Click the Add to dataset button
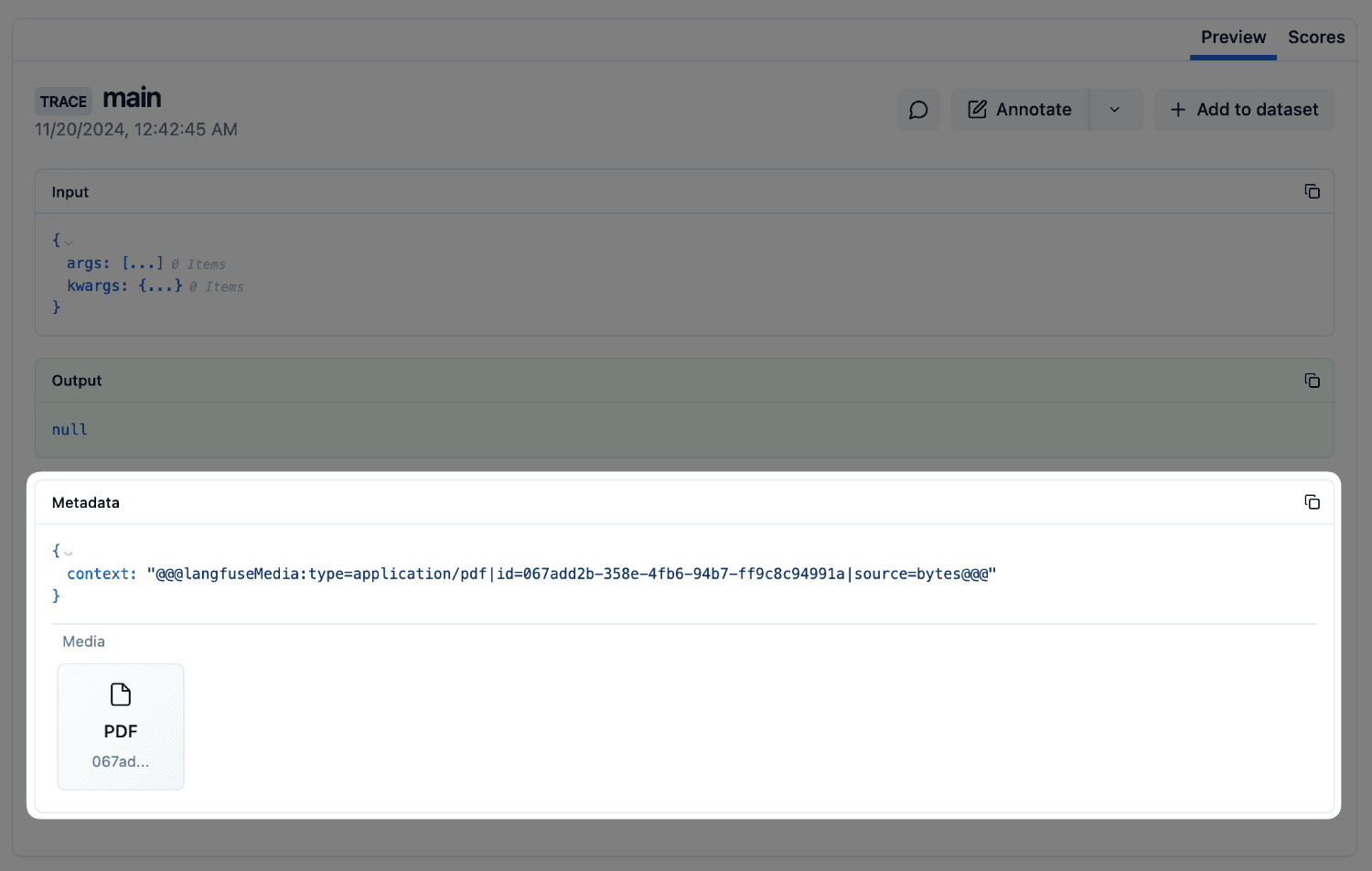Image resolution: width=1372 pixels, height=871 pixels. tap(1244, 109)
